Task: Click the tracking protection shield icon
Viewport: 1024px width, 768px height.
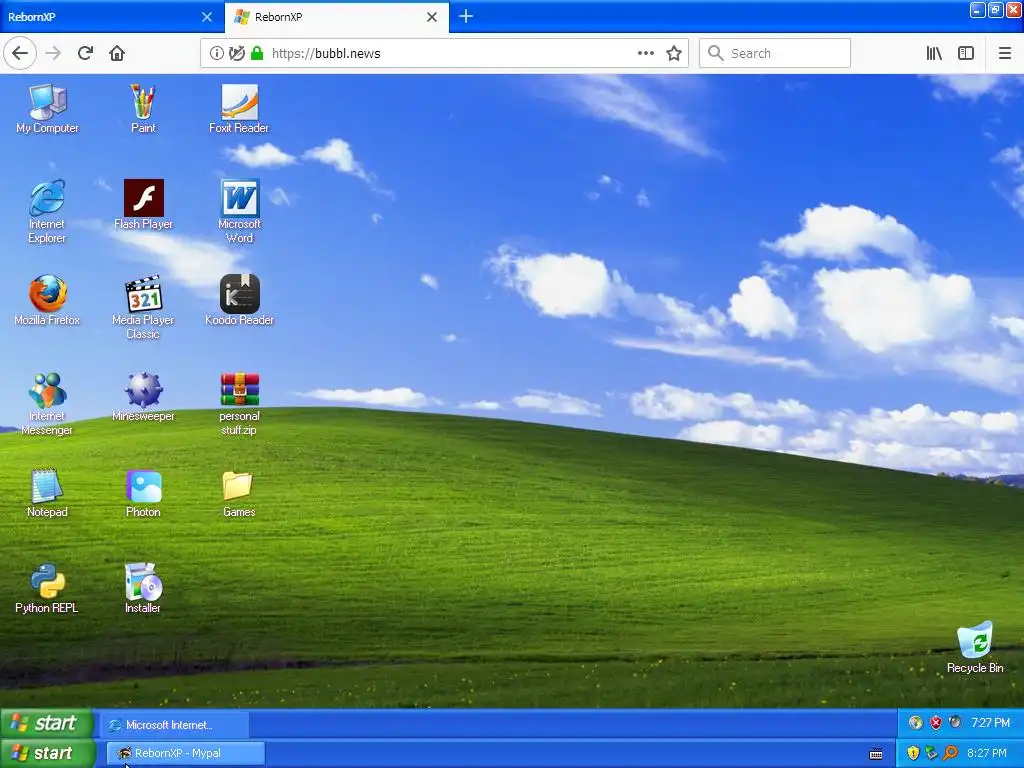Action: coord(237,53)
